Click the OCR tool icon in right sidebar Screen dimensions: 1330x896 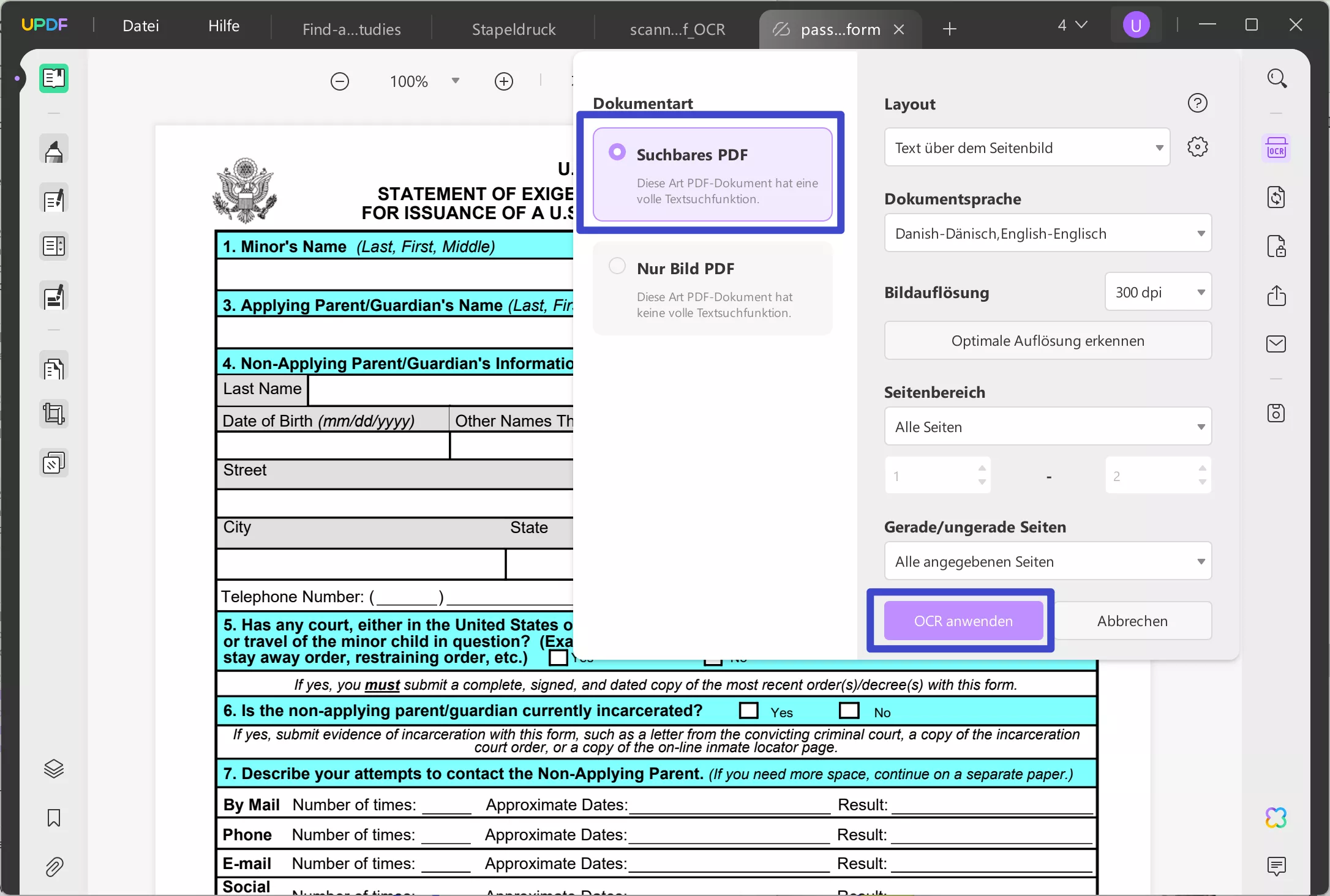pos(1276,149)
